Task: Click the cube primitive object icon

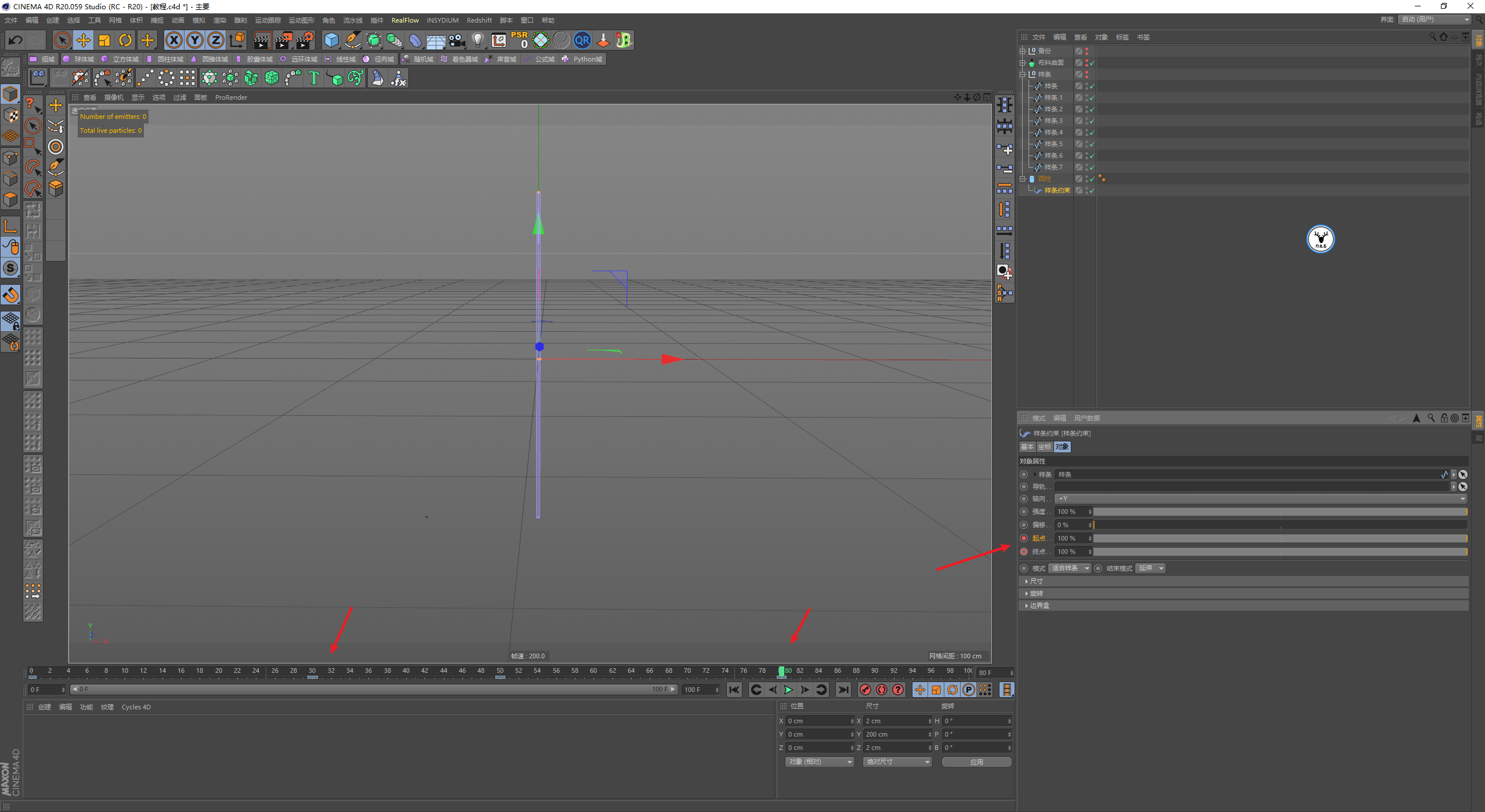Action: click(331, 40)
